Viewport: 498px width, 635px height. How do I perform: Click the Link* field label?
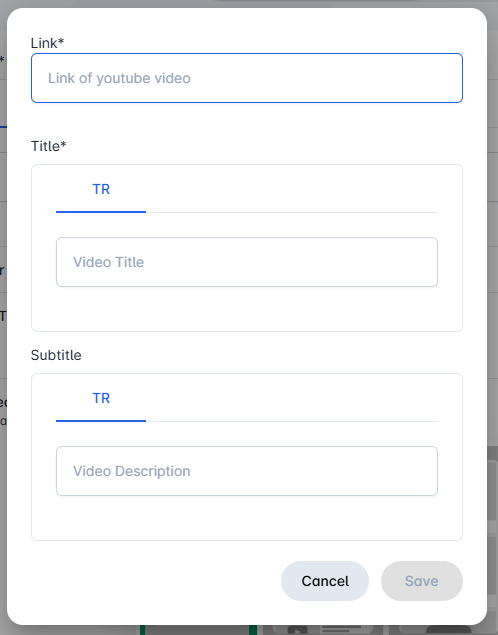click(47, 43)
